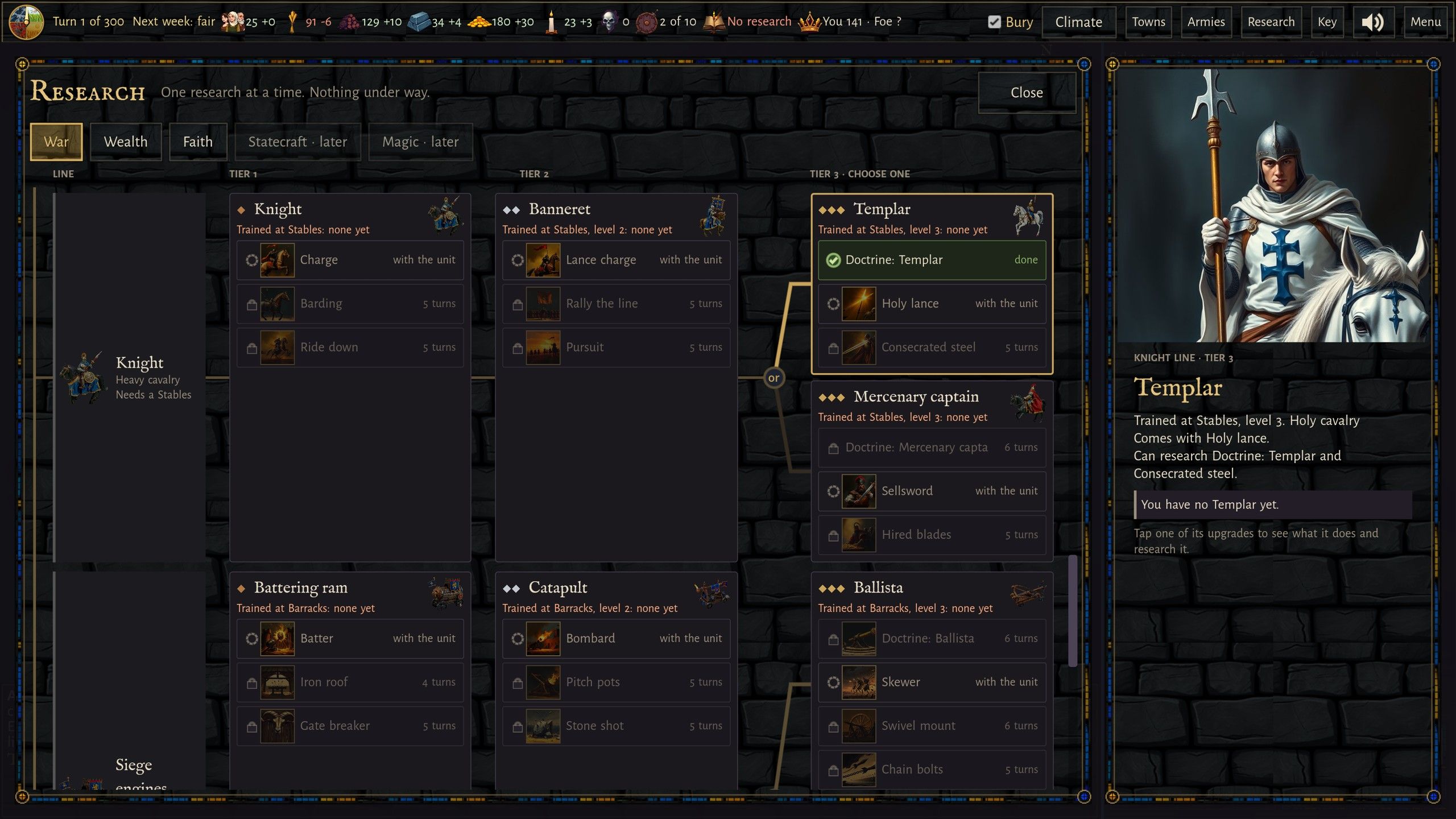The height and width of the screenshot is (819, 1456).
Task: Select the Holy lance ability icon
Action: (858, 304)
